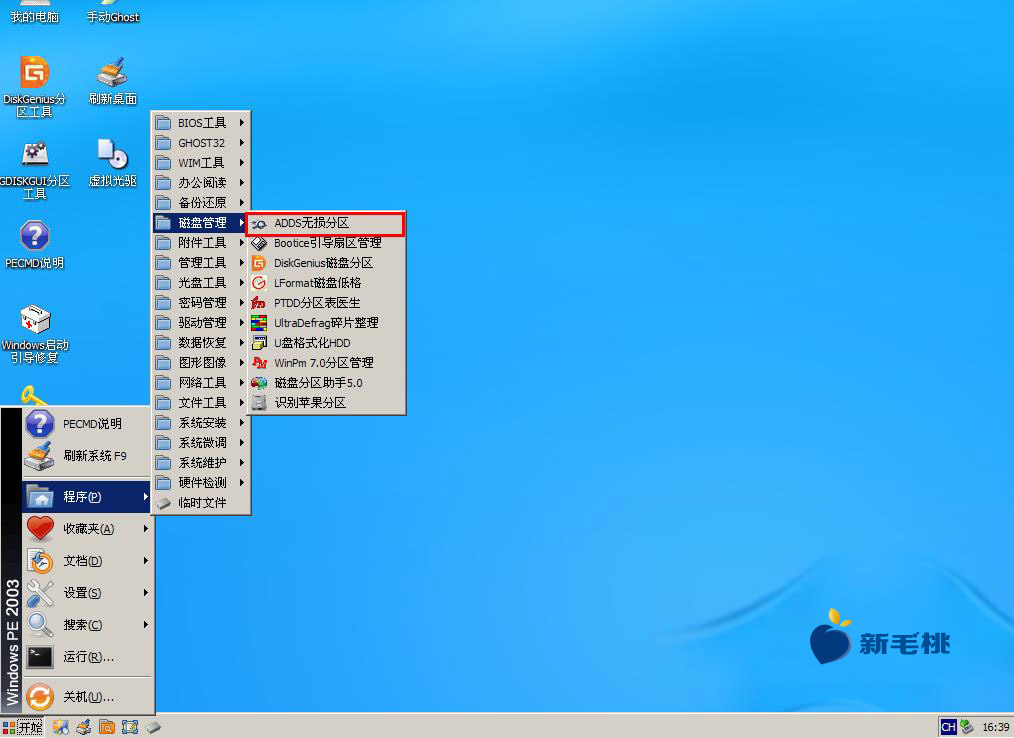Viewport: 1014px width, 738px height.
Task: Expand the 附件工具 submenu
Action: click(x=201, y=243)
